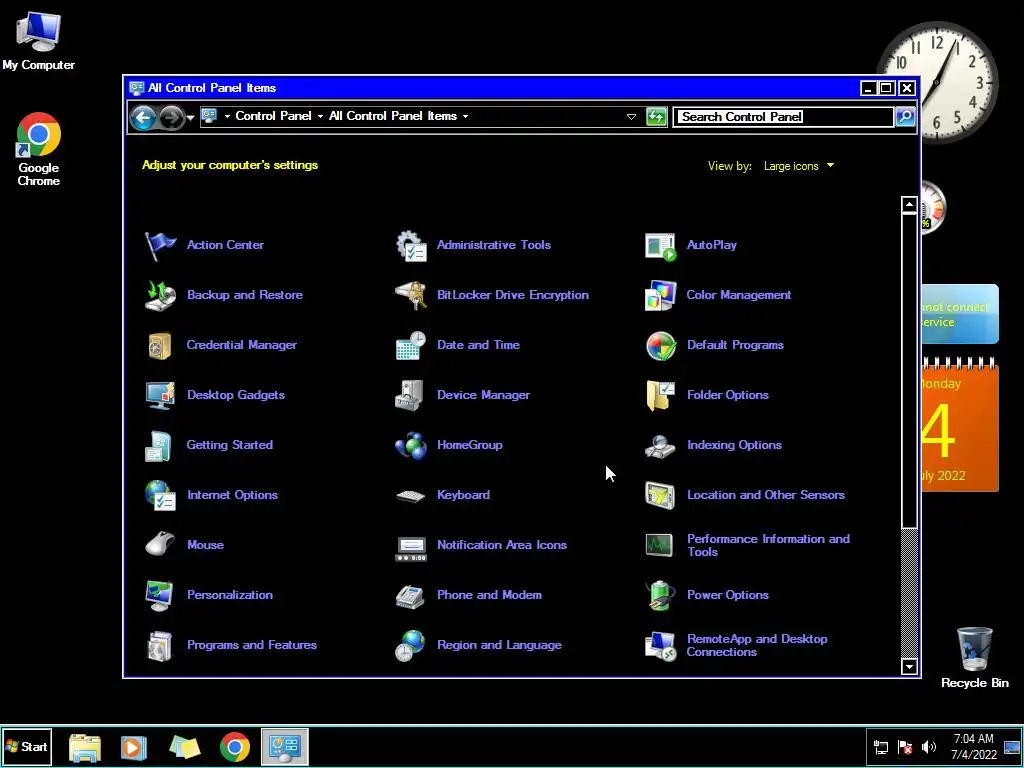
Task: Click the RemoteApp and Desktop Connections icon
Action: click(x=660, y=645)
